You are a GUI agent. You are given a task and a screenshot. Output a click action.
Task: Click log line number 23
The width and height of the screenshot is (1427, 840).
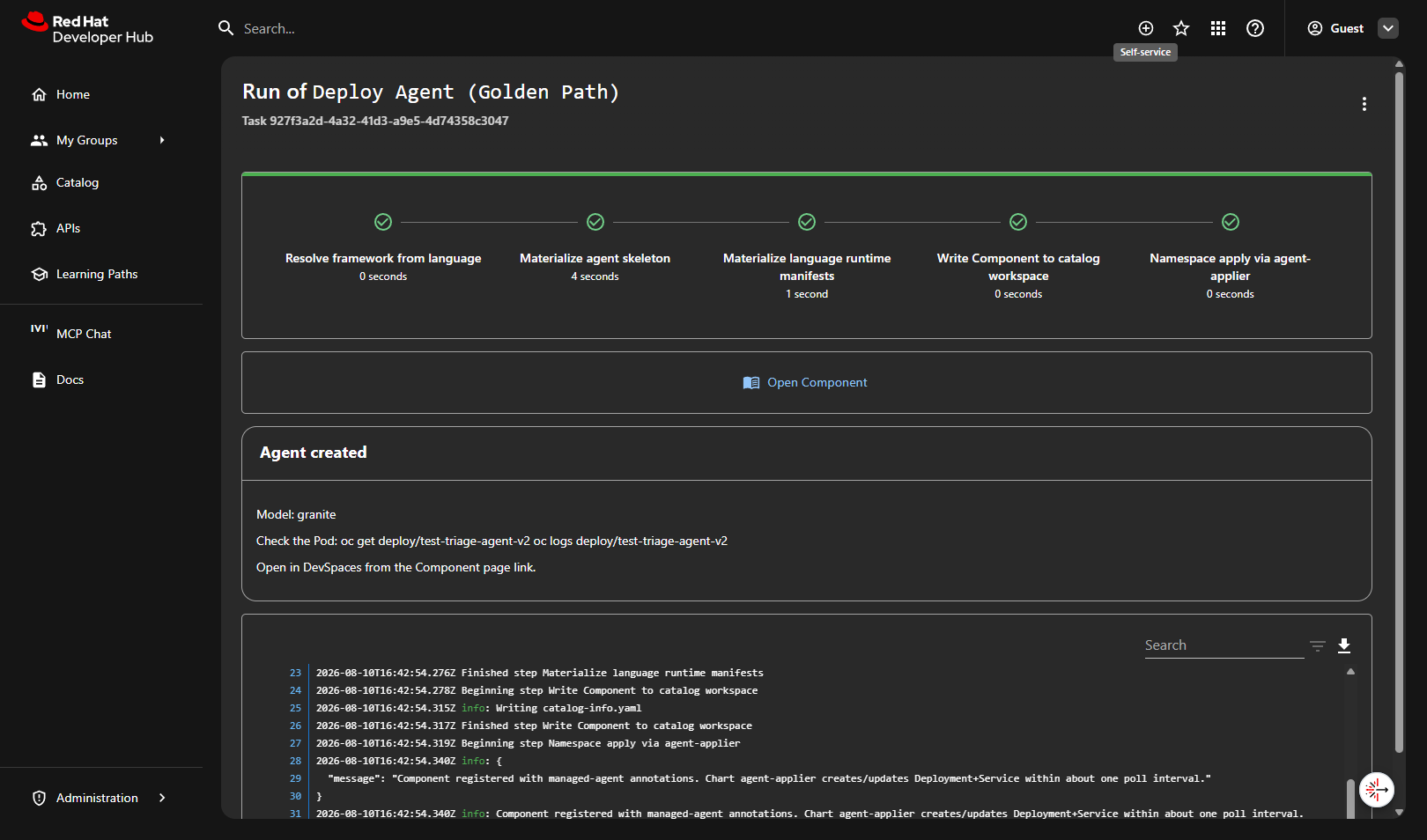(295, 673)
